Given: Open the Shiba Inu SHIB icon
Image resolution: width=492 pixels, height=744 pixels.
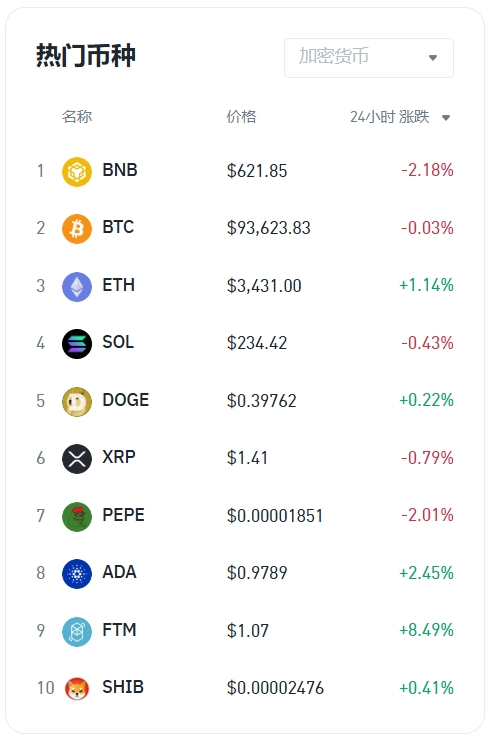Looking at the screenshot, I should [77, 688].
